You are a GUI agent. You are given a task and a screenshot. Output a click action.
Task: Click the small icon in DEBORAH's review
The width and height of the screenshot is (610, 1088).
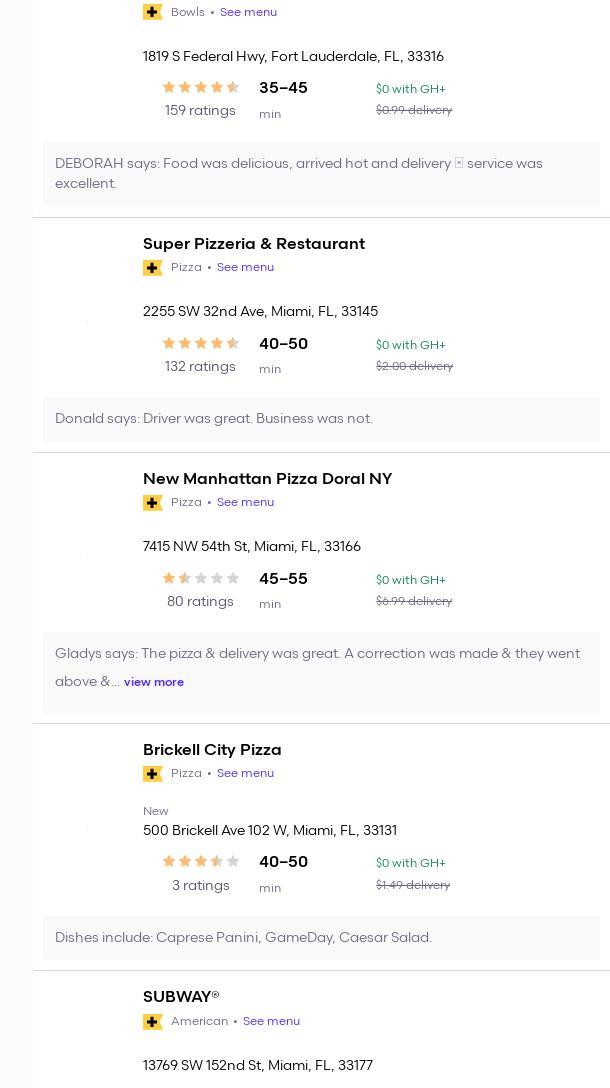pos(459,162)
